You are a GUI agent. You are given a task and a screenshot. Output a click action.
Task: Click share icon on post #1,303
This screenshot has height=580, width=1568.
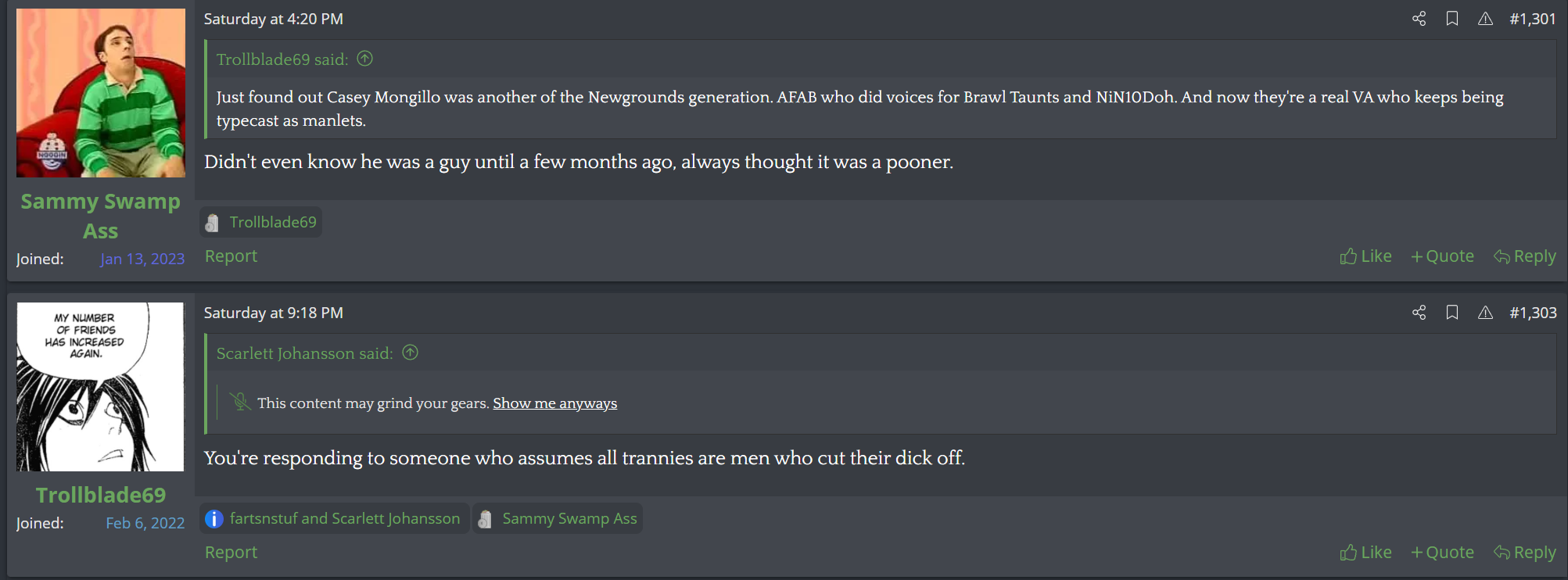(1419, 313)
